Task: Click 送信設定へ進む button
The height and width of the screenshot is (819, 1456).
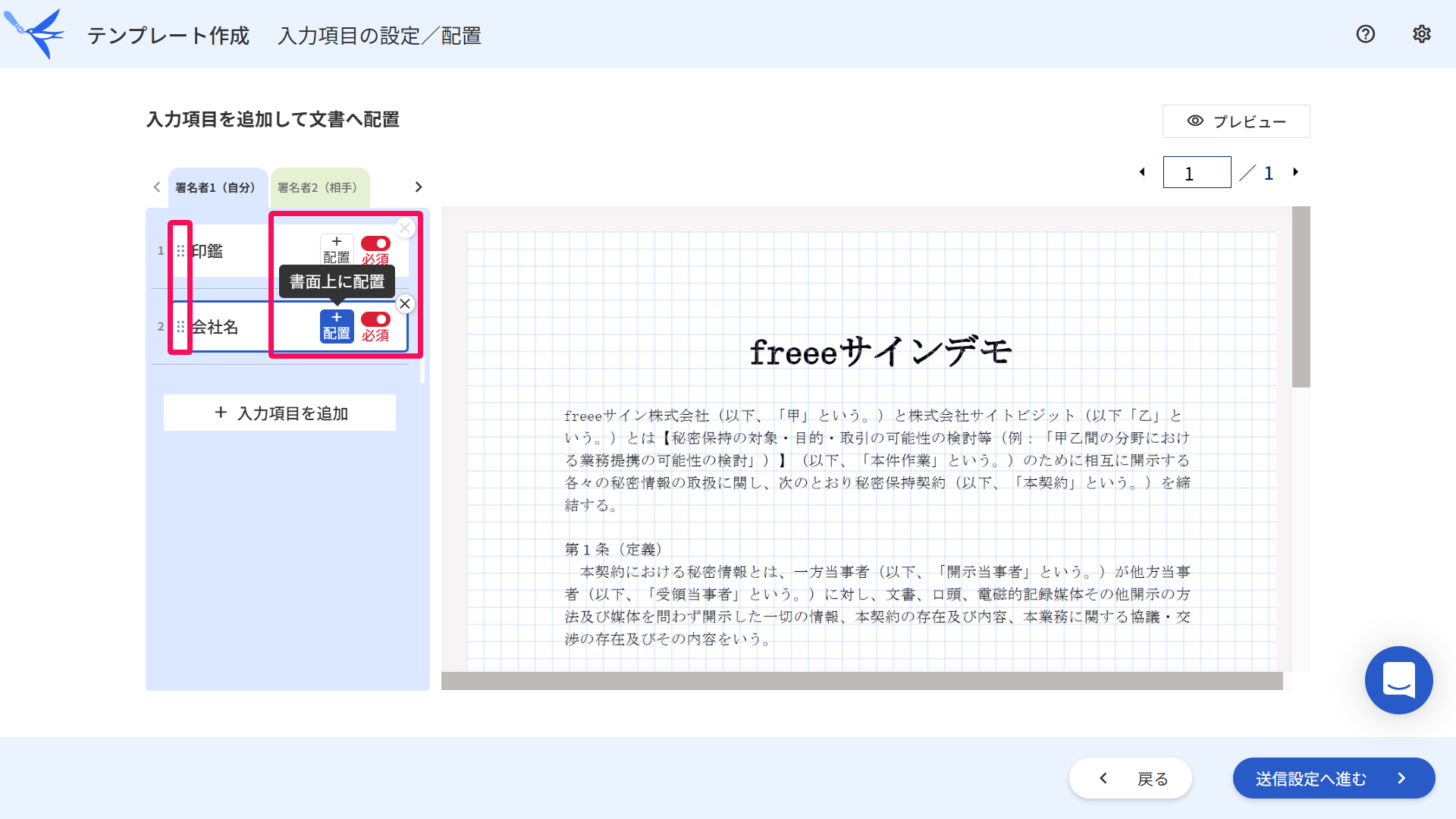Action: point(1334,778)
